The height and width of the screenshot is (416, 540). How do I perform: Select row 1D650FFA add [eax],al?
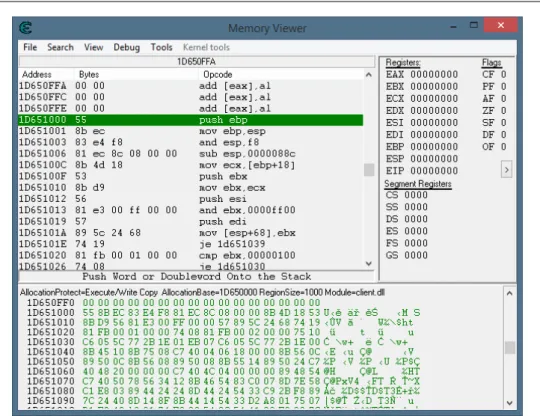(191, 86)
